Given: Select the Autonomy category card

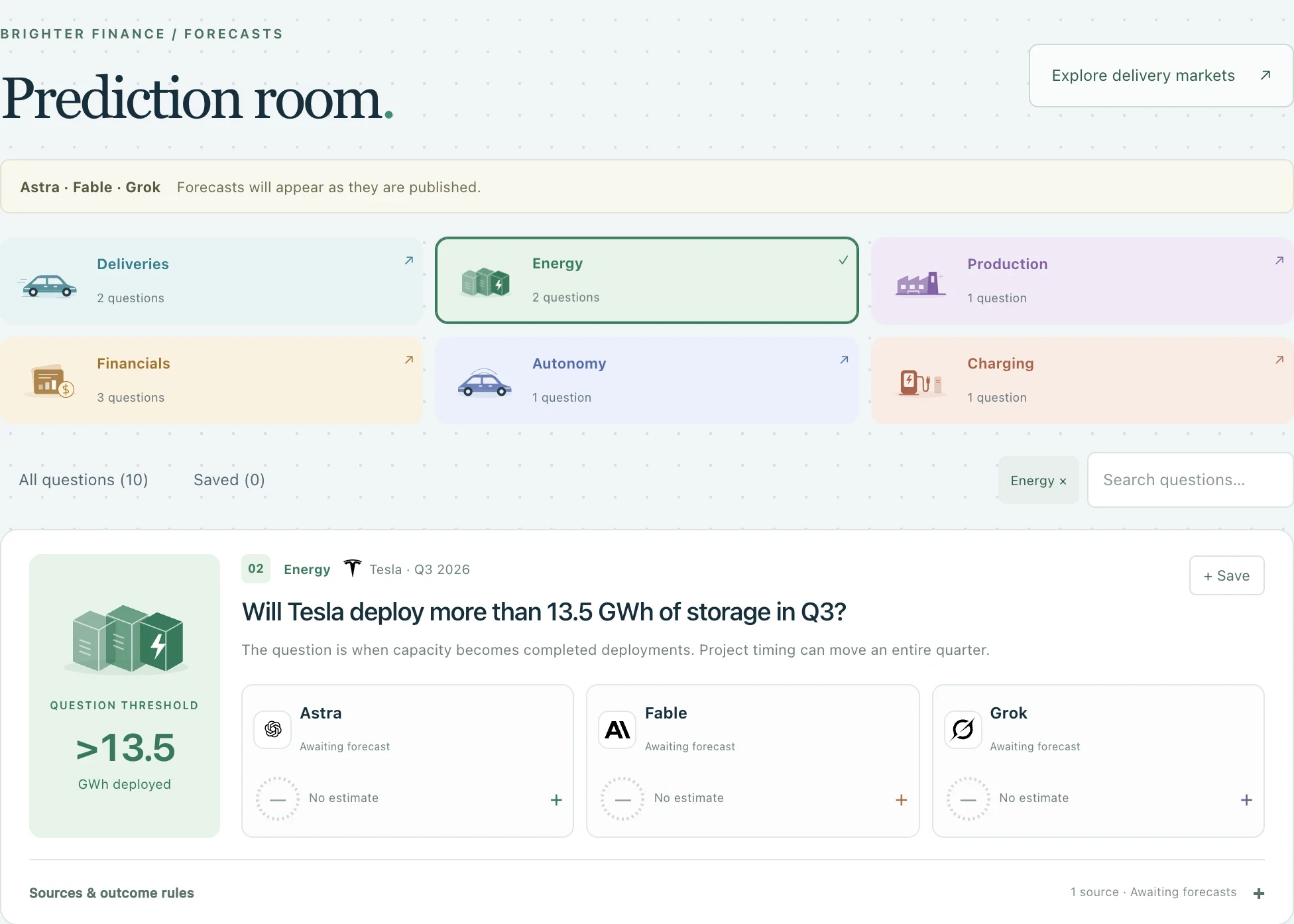Looking at the screenshot, I should [x=646, y=380].
